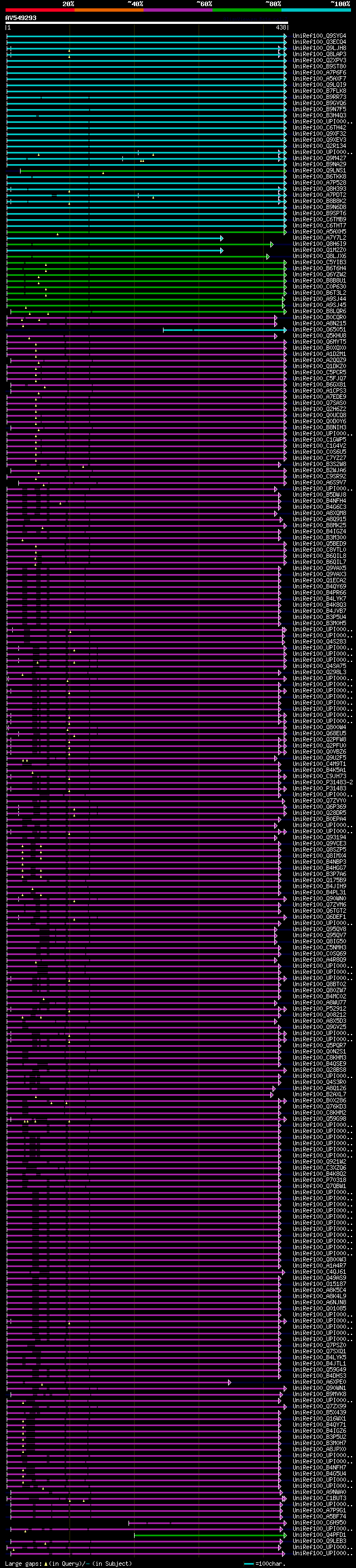Select hit label UniRef100_B9ST80
The image size is (356, 1568).
319,66
